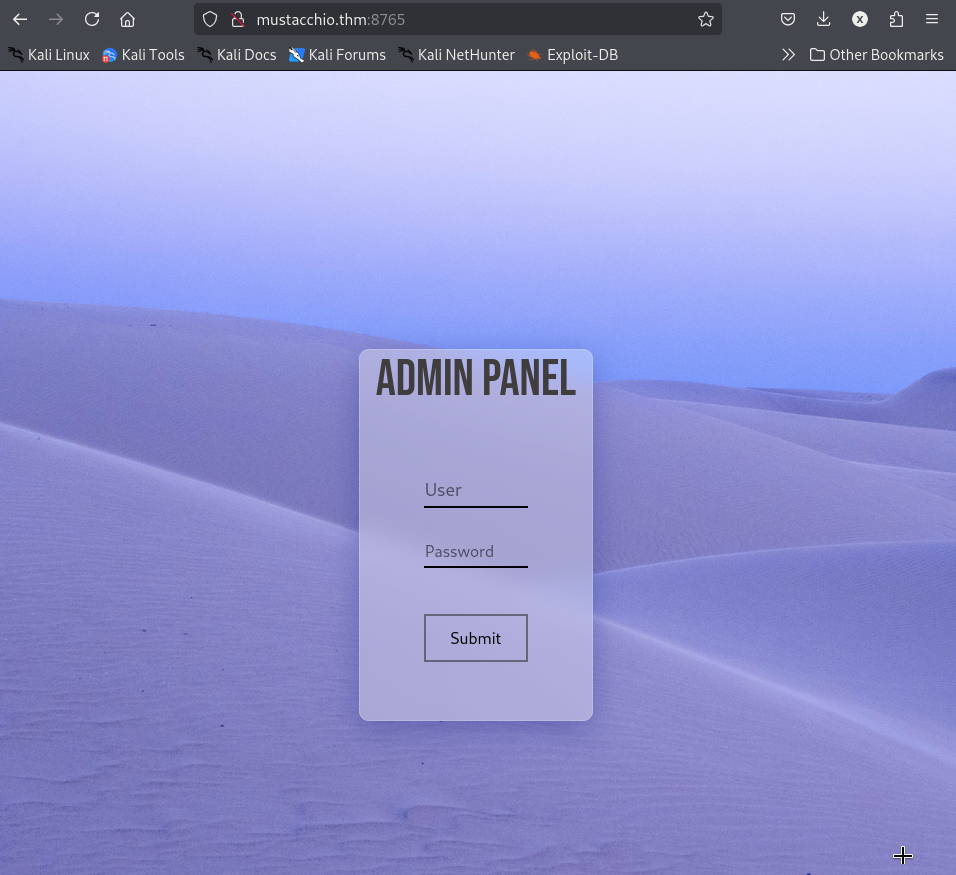Submit the Admin Panel login form
The width and height of the screenshot is (956, 875).
476,638
